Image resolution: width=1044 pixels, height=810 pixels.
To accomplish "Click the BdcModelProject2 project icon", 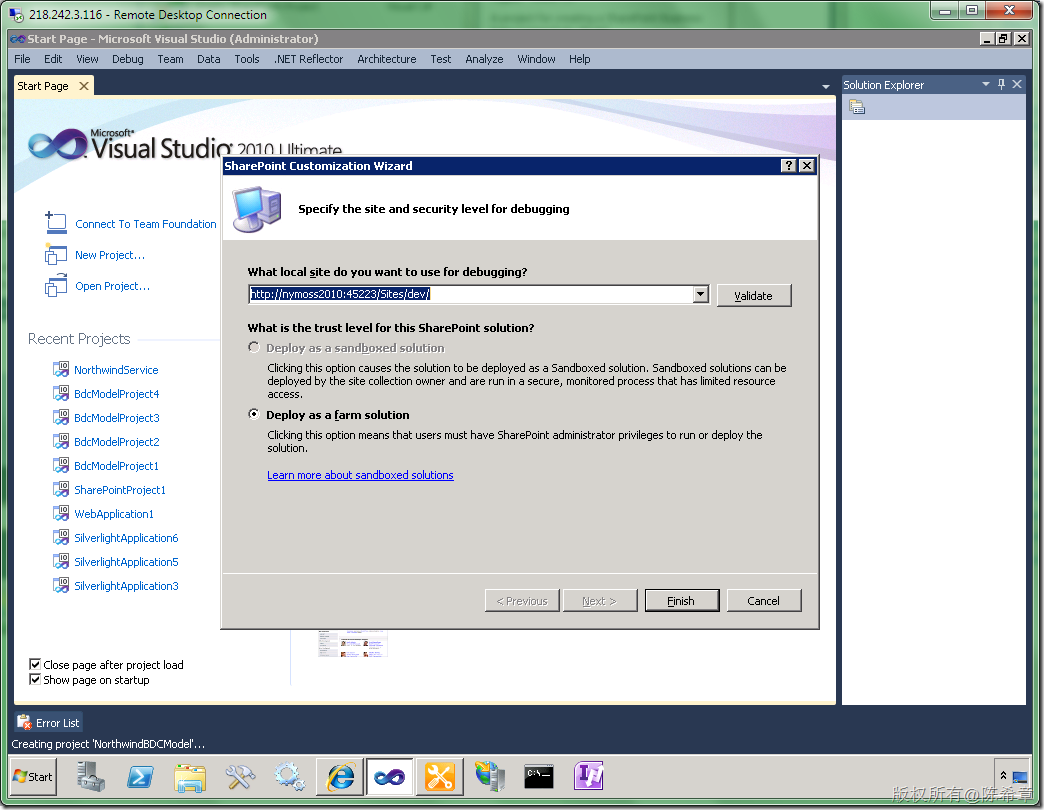I will pos(61,441).
